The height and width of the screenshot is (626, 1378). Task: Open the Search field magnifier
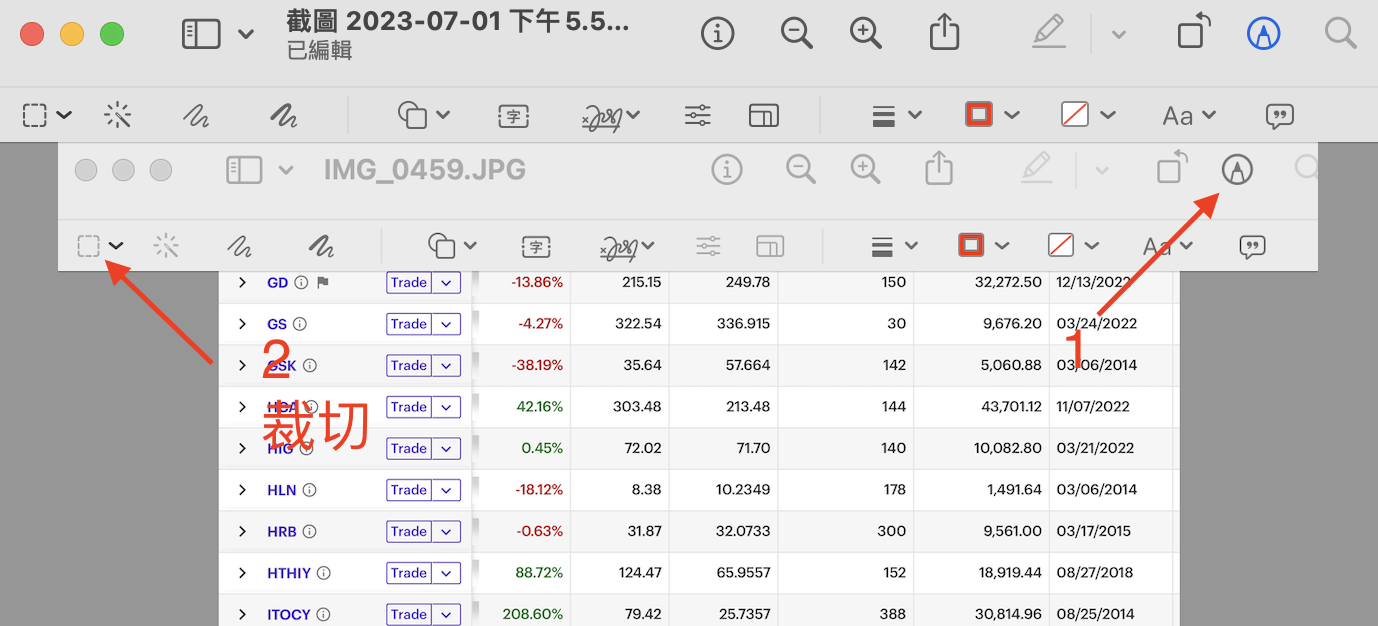[x=1340, y=34]
